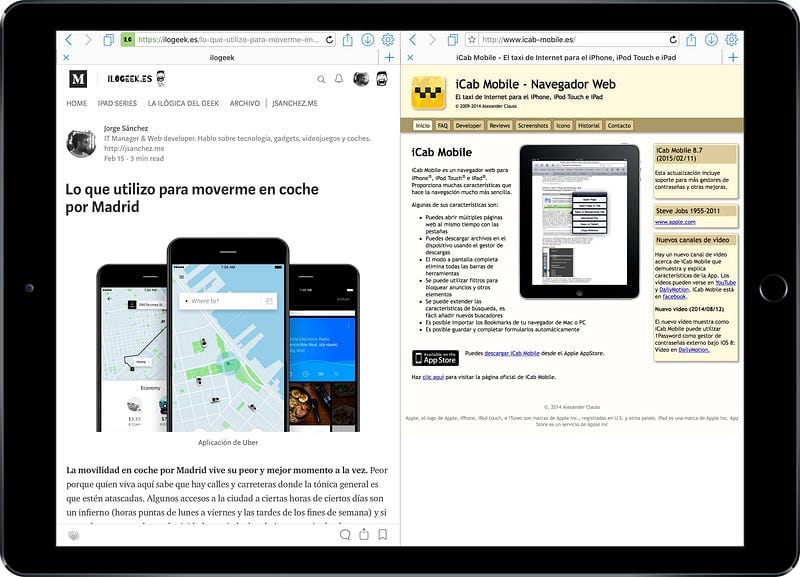
Task: Click the Available on the App Store badge
Action: [x=435, y=357]
